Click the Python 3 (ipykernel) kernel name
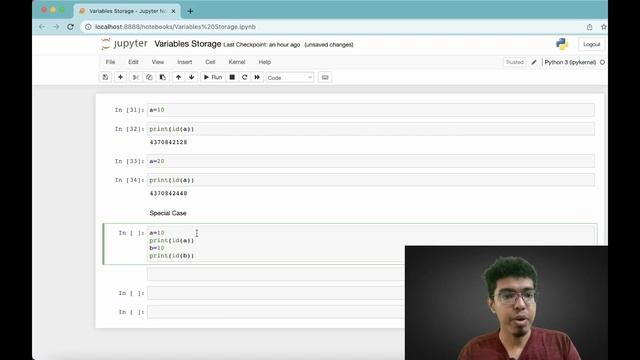The height and width of the screenshot is (360, 640). 570,62
